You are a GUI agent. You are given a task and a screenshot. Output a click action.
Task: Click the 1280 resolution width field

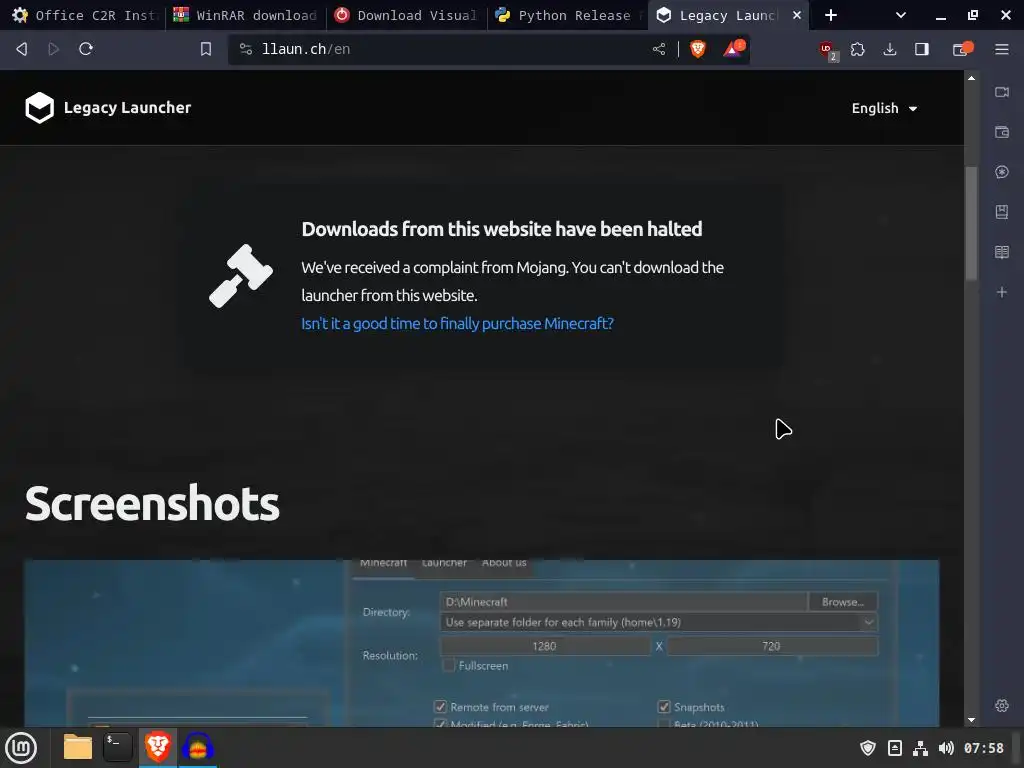pos(545,646)
